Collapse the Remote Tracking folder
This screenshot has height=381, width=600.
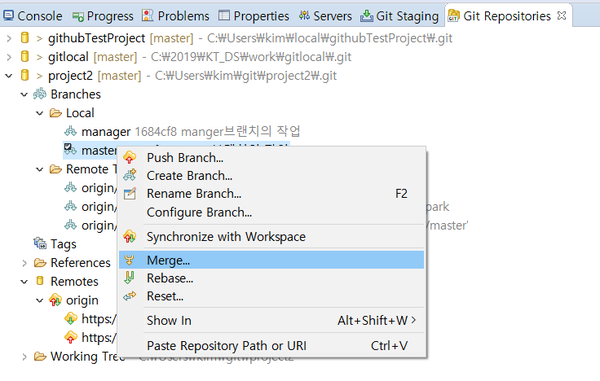coord(40,169)
